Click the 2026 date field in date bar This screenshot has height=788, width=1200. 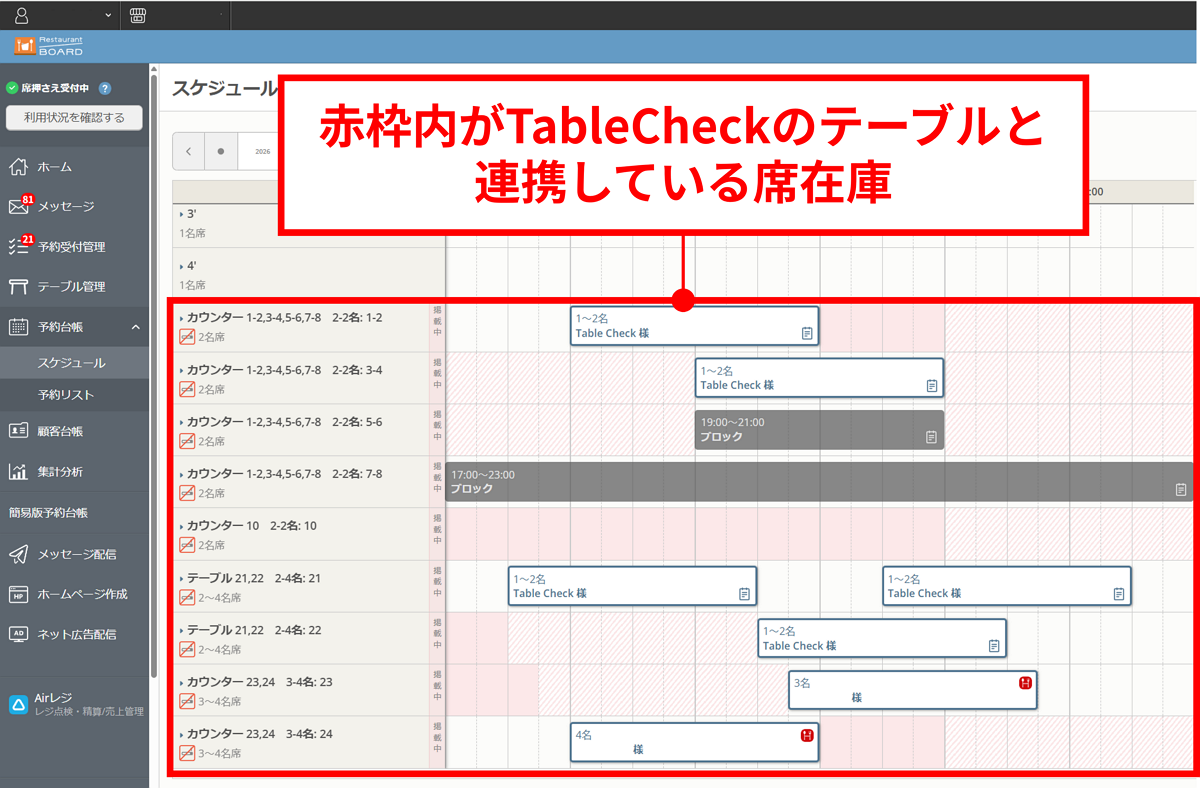(262, 152)
